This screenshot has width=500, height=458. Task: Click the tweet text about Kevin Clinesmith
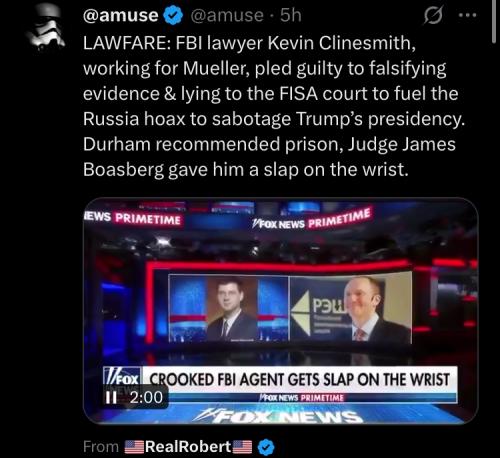[x=273, y=106]
